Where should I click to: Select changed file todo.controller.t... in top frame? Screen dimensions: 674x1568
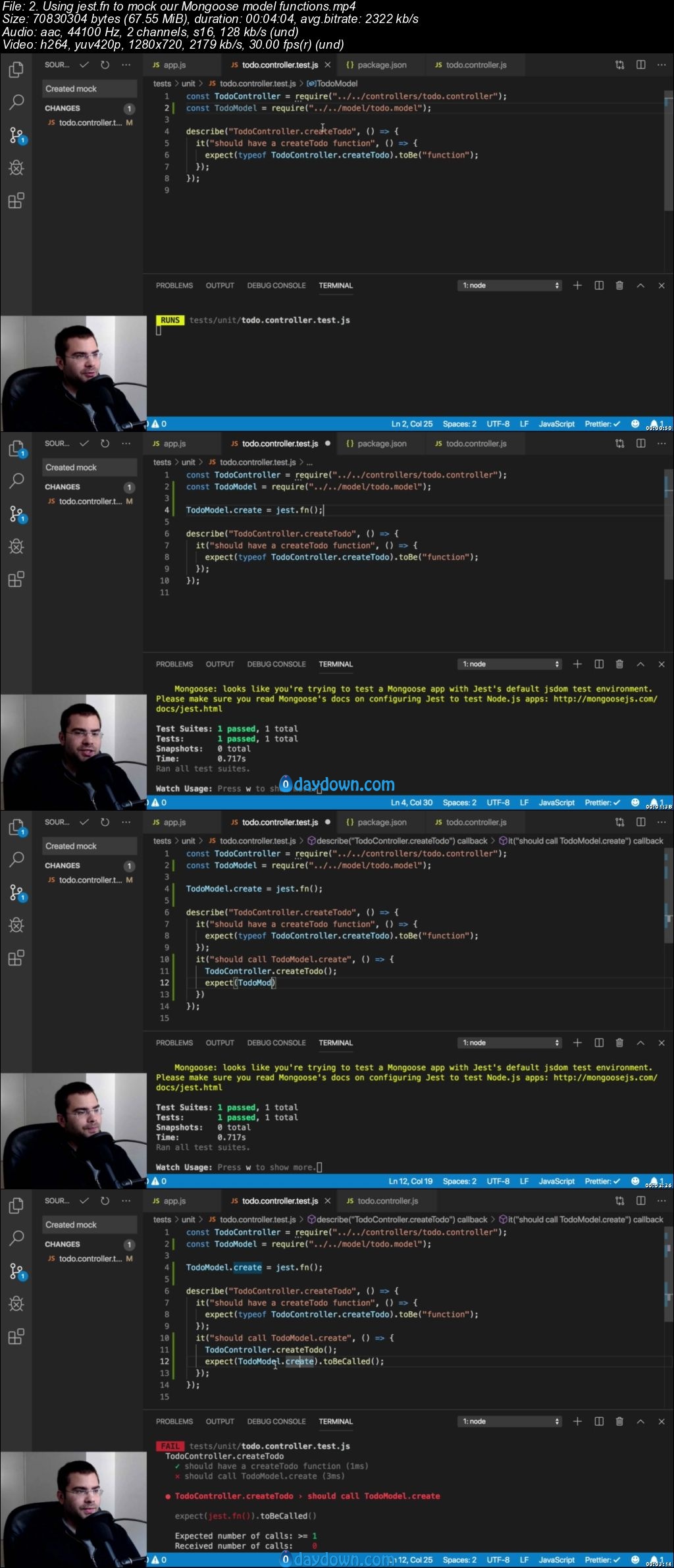tap(90, 122)
